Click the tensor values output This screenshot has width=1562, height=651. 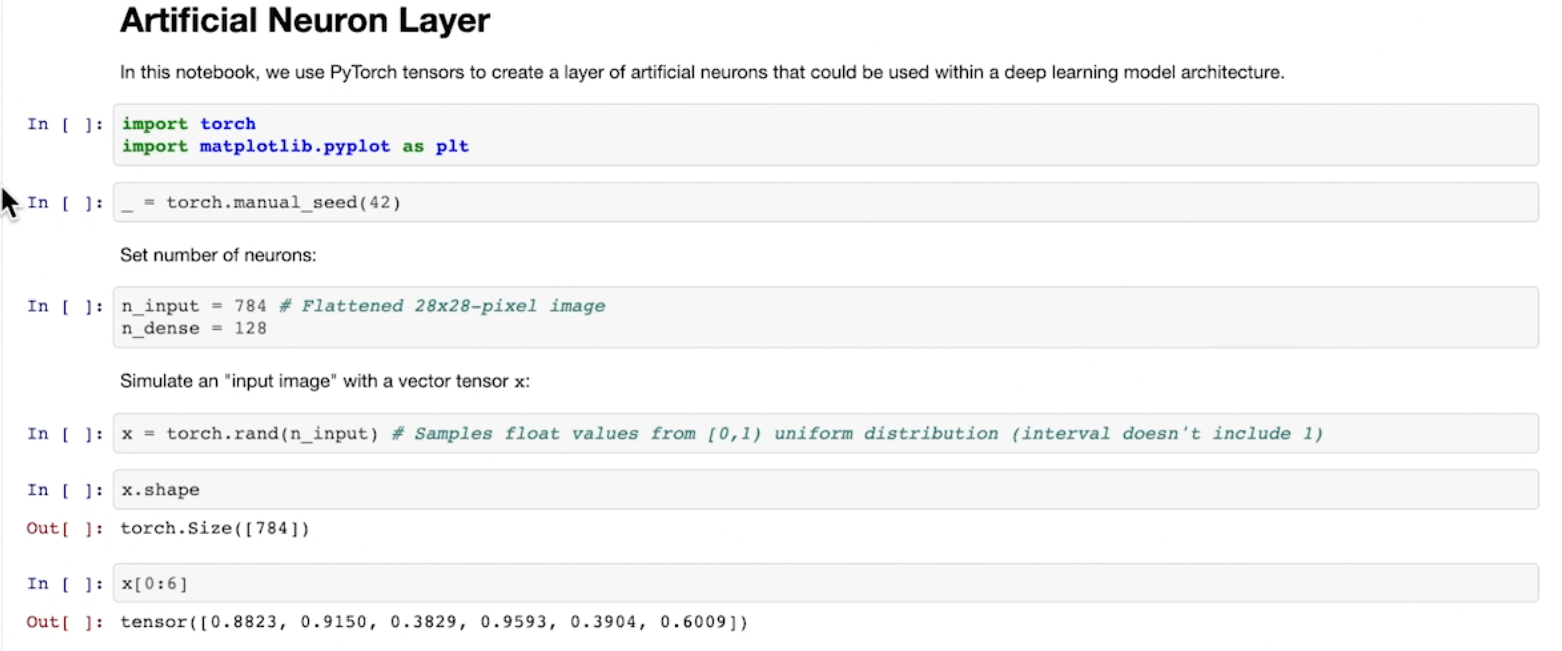[433, 622]
